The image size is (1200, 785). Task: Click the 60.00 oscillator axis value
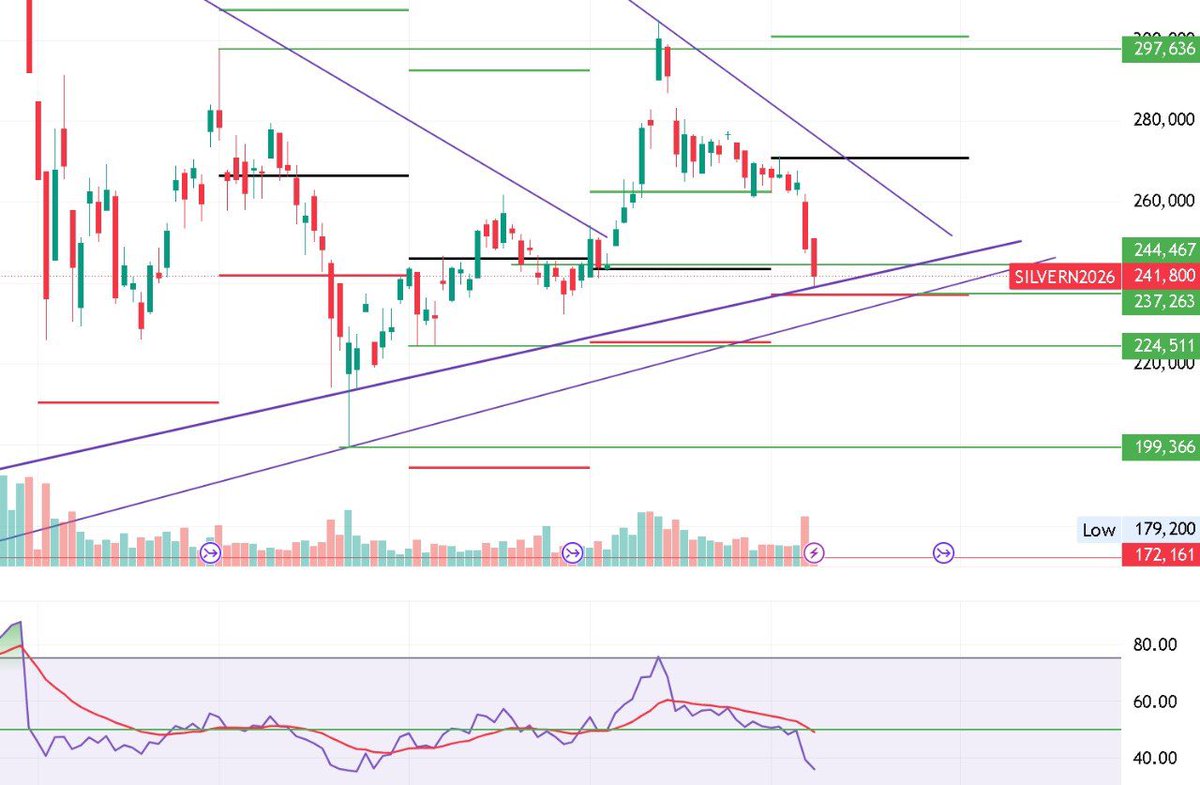(x=1153, y=702)
